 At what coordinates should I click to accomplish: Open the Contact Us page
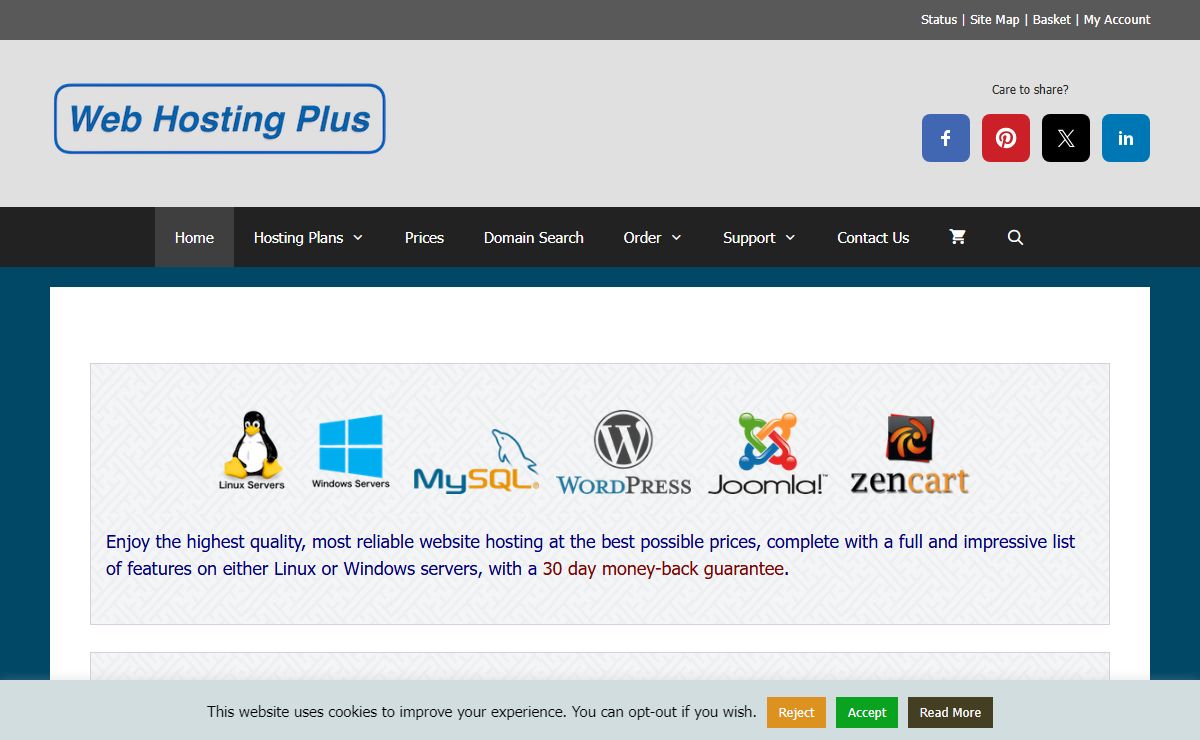click(x=873, y=237)
